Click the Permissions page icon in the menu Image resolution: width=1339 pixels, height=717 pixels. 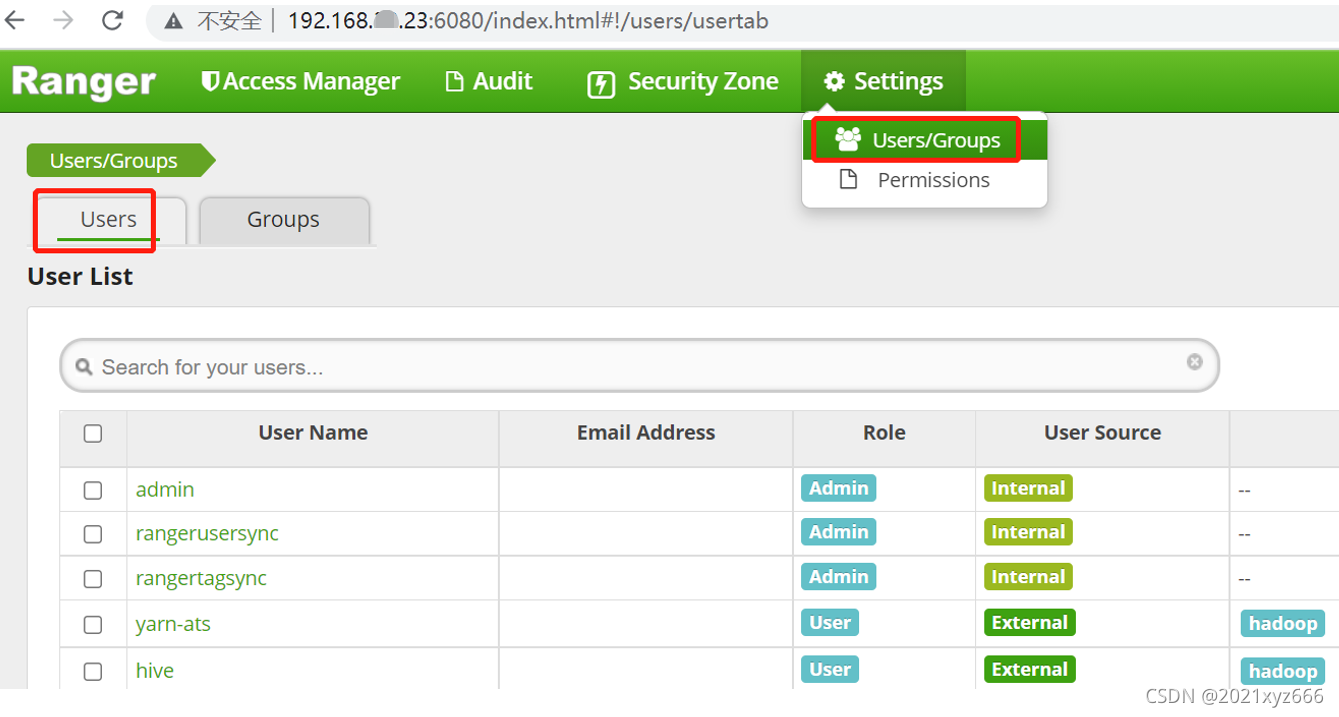pos(848,180)
